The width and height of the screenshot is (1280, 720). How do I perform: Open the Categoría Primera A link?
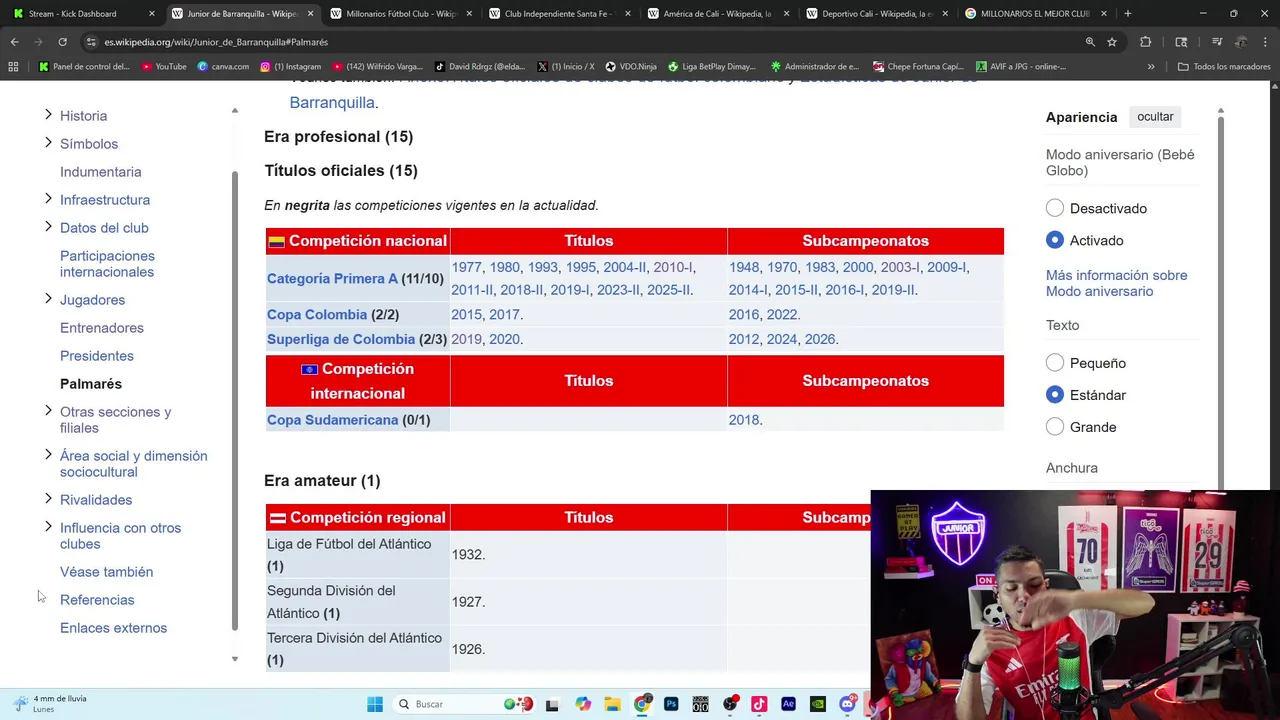(332, 279)
